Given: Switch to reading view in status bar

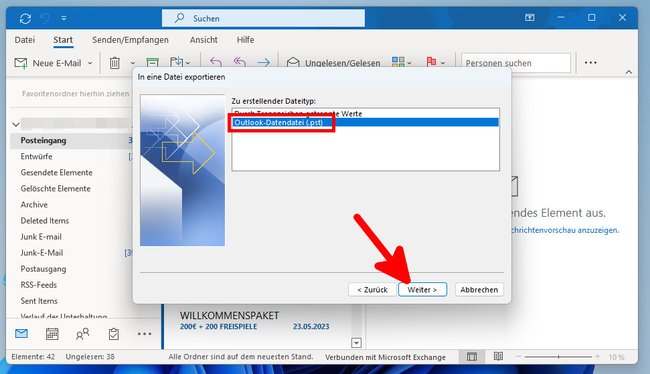Looking at the screenshot, I should 498,357.
